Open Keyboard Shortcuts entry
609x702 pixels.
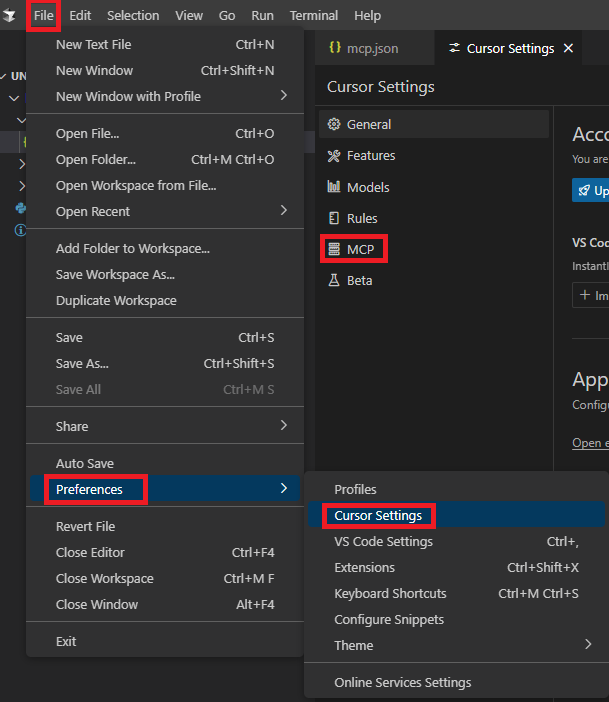[456, 593]
